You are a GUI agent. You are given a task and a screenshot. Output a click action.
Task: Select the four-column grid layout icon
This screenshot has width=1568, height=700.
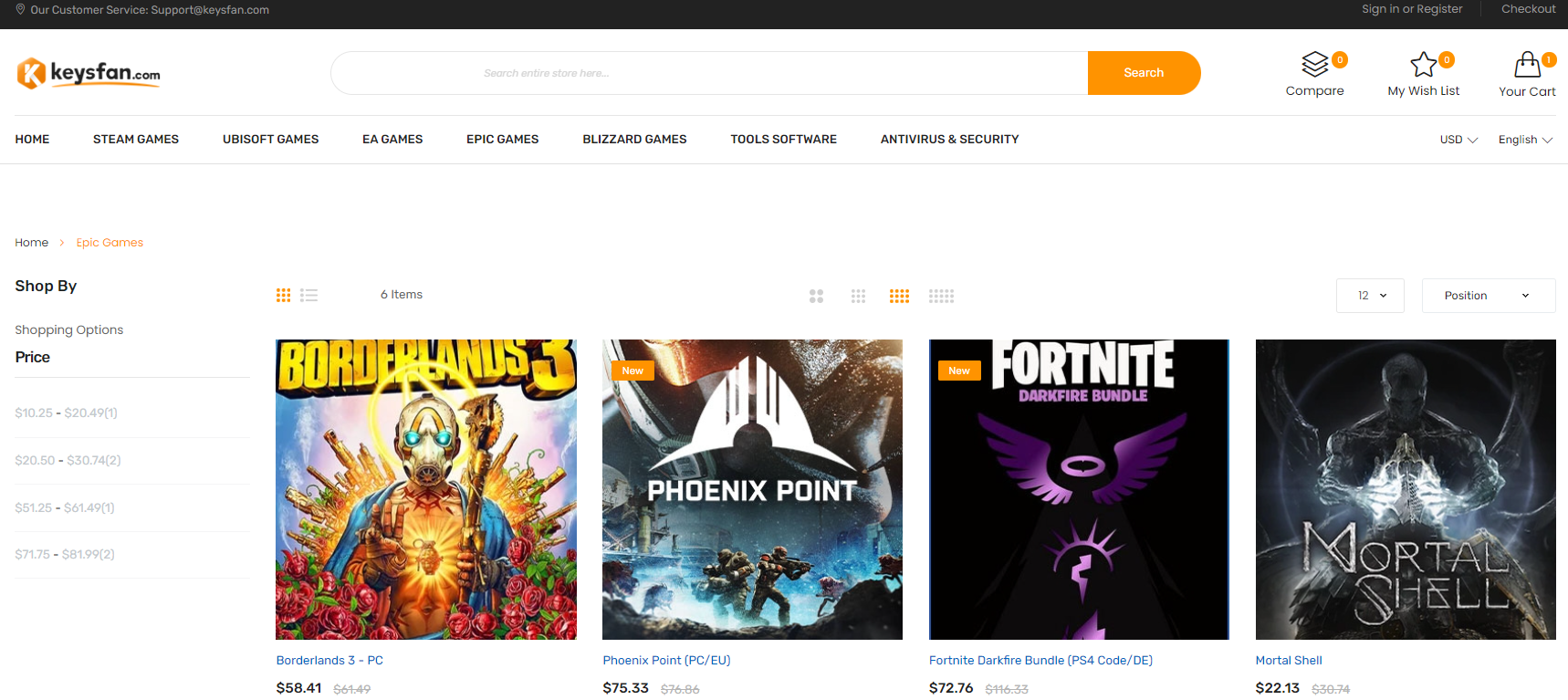pos(899,296)
